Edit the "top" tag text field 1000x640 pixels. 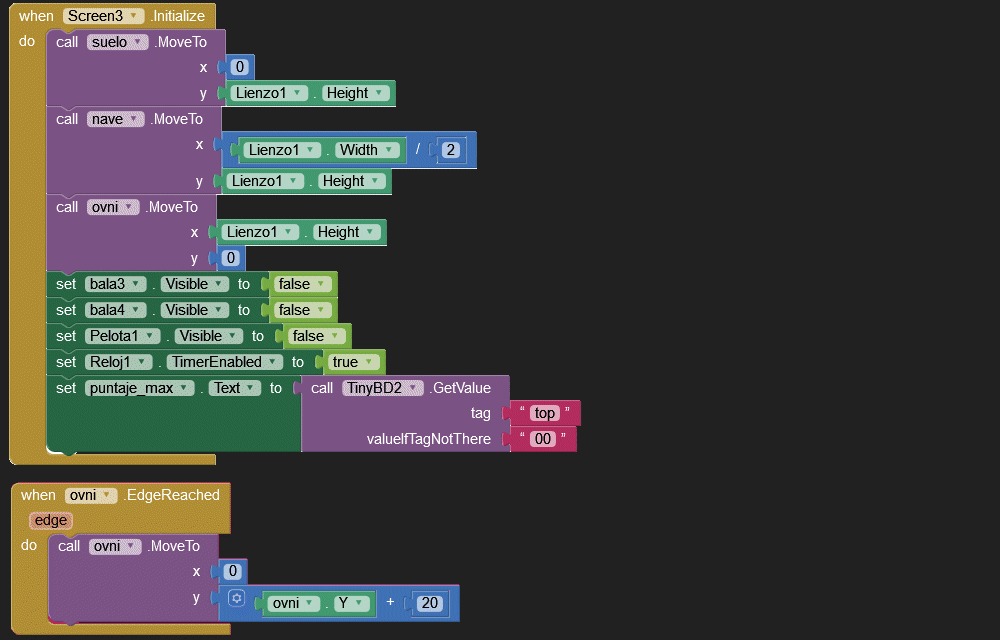pyautogui.click(x=544, y=413)
